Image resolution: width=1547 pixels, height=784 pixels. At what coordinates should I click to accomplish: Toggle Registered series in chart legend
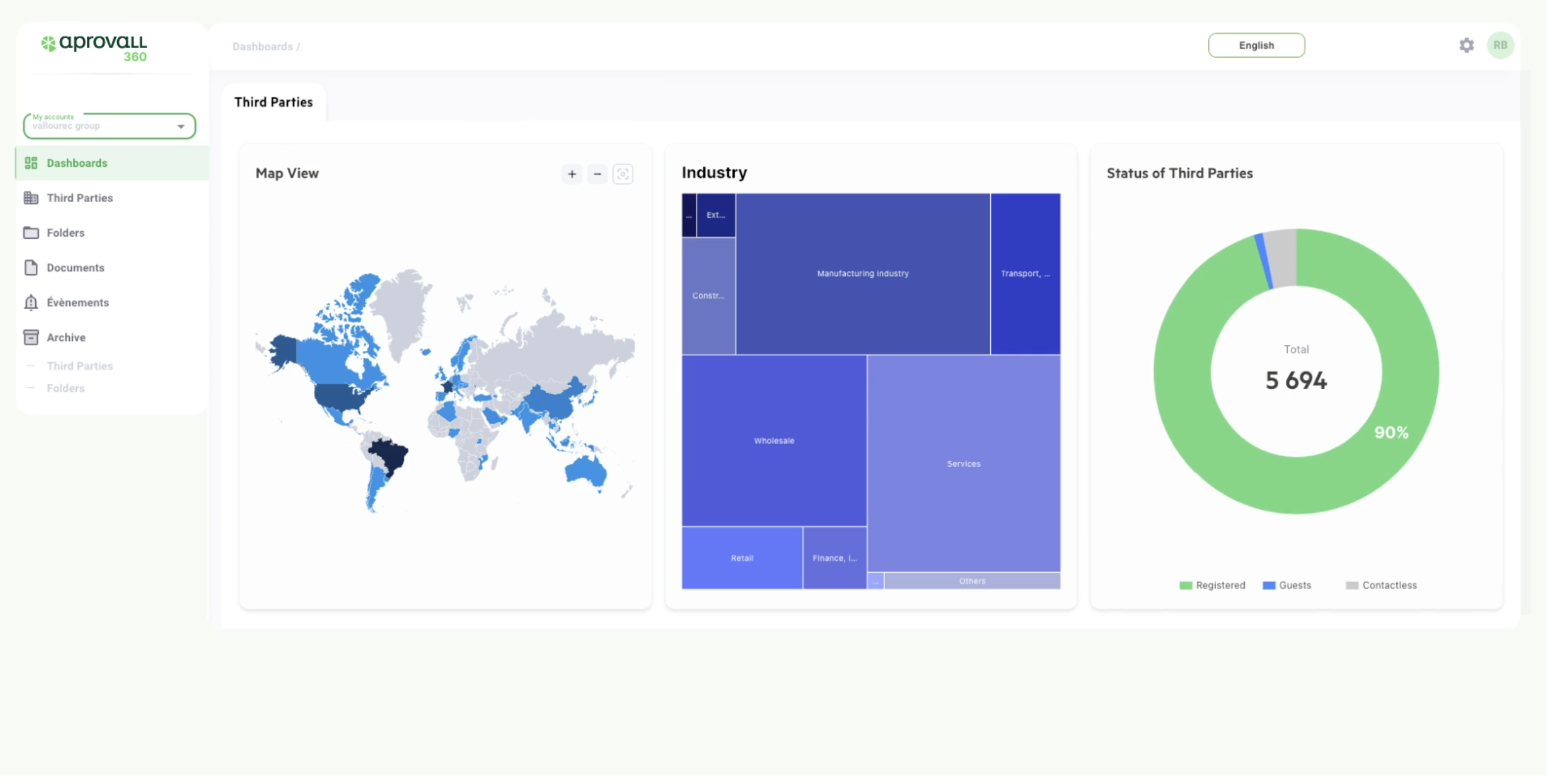[1212, 585]
